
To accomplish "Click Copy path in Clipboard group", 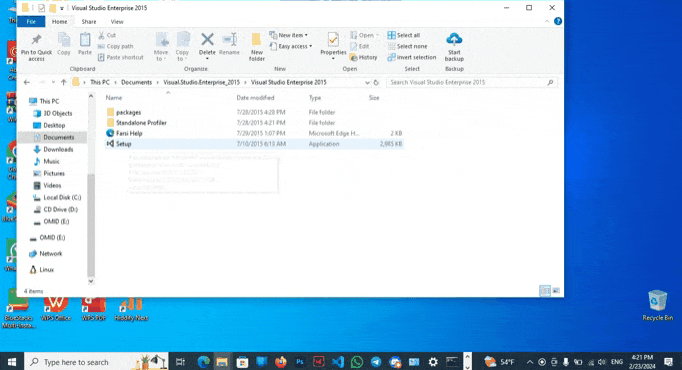I will point(115,46).
